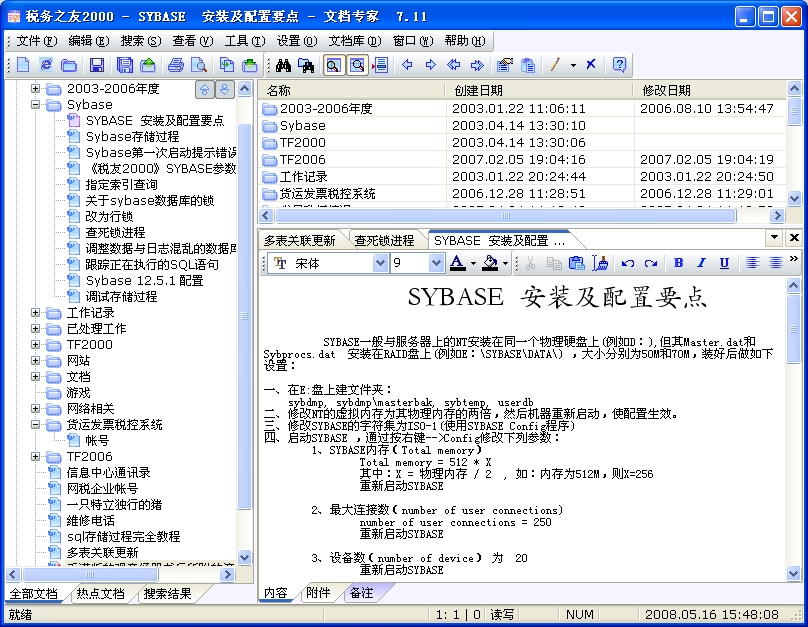The image size is (808, 627).
Task: Toggle underline formatting
Action: click(725, 263)
